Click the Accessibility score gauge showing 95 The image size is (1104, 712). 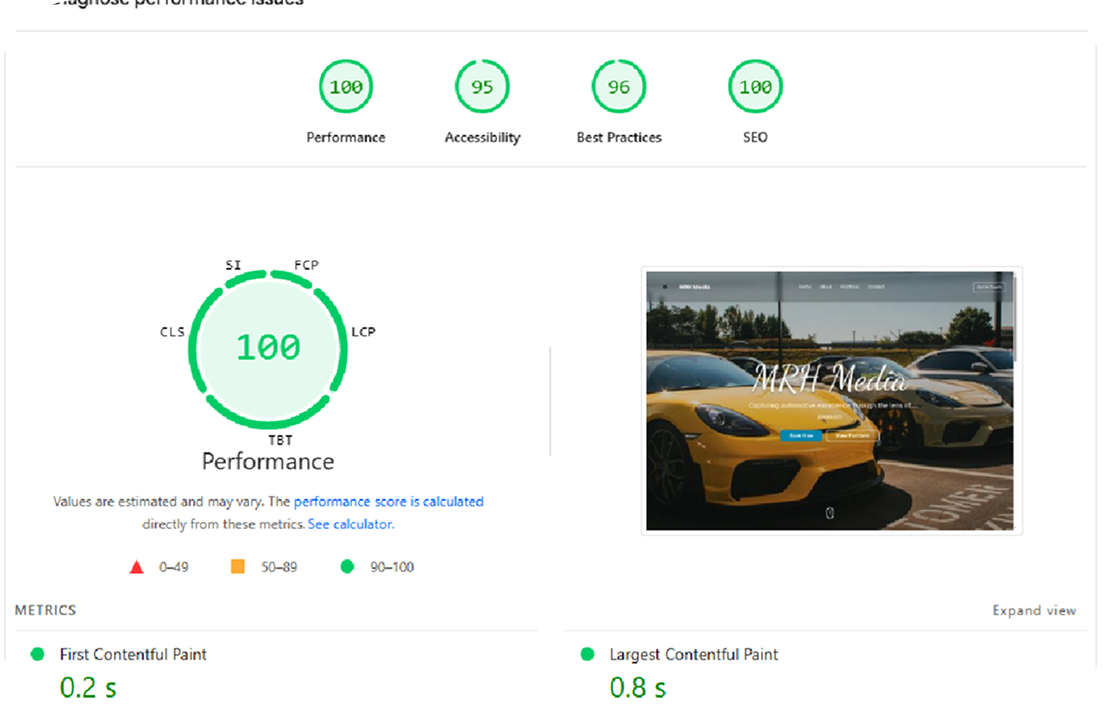[x=482, y=86]
